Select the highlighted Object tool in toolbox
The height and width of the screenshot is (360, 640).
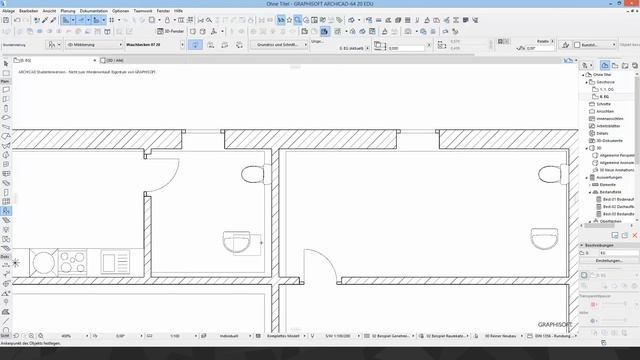(6, 211)
